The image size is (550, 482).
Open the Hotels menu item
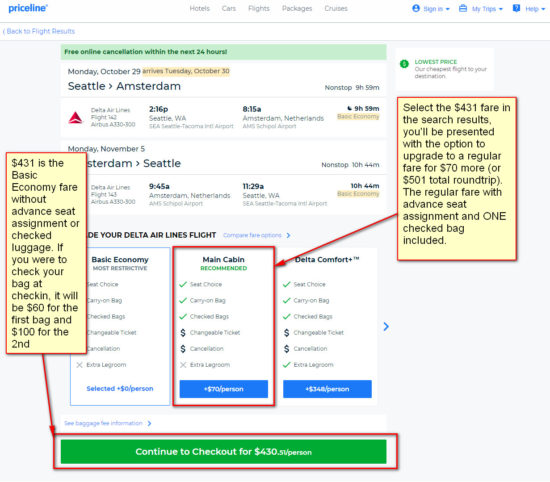click(199, 8)
